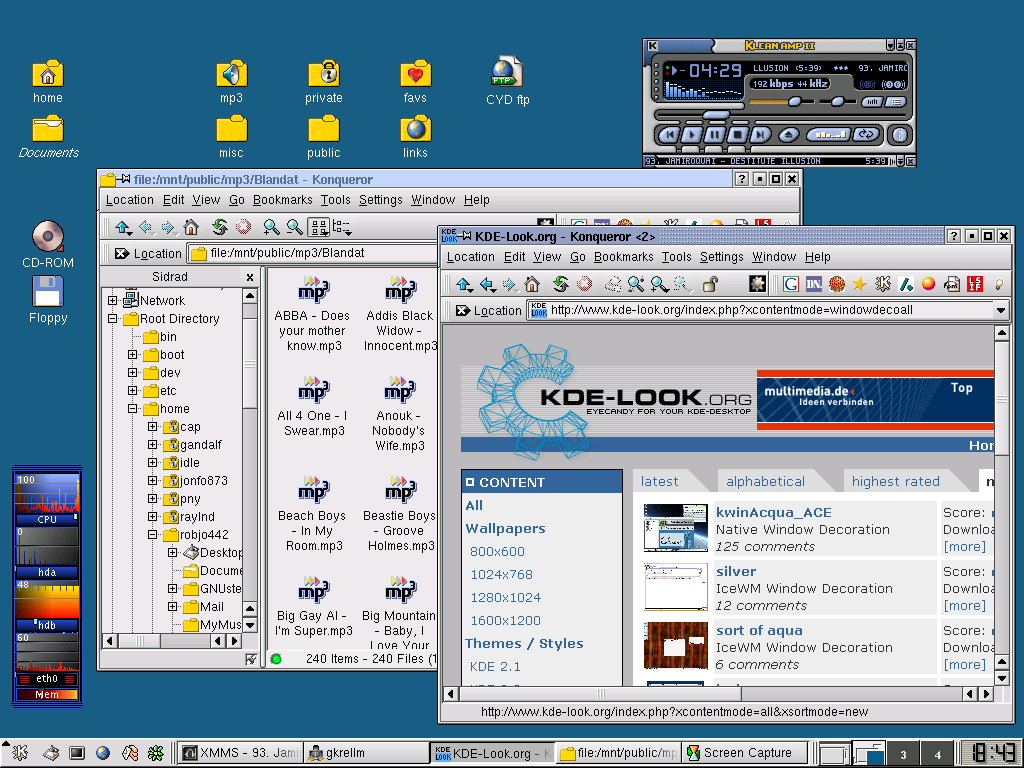
Task: Click the Reload icon in Blandat Konqueror toolbar
Action: click(219, 227)
